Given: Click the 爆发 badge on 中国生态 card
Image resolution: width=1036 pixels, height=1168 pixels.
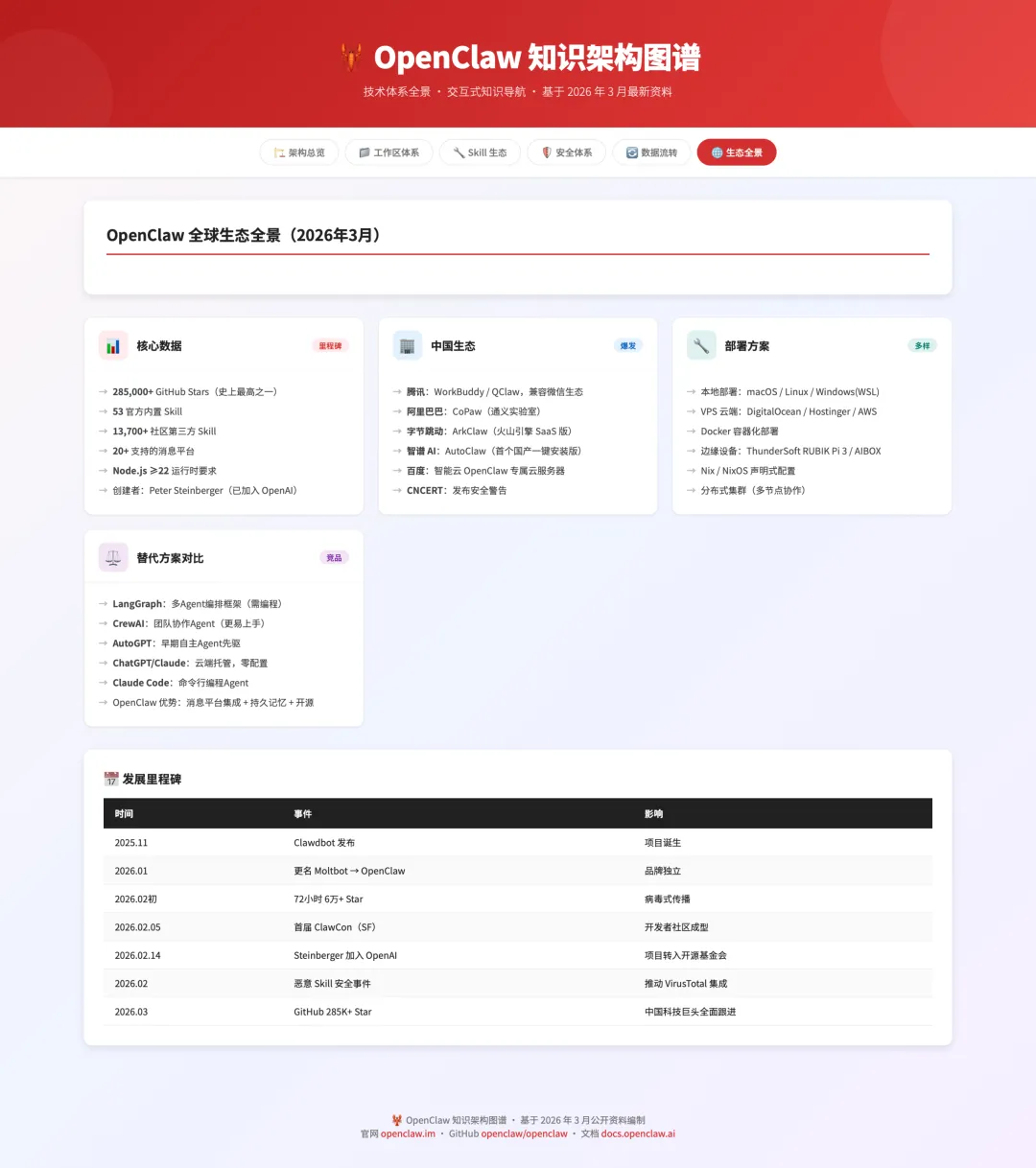Looking at the screenshot, I should click(x=628, y=346).
